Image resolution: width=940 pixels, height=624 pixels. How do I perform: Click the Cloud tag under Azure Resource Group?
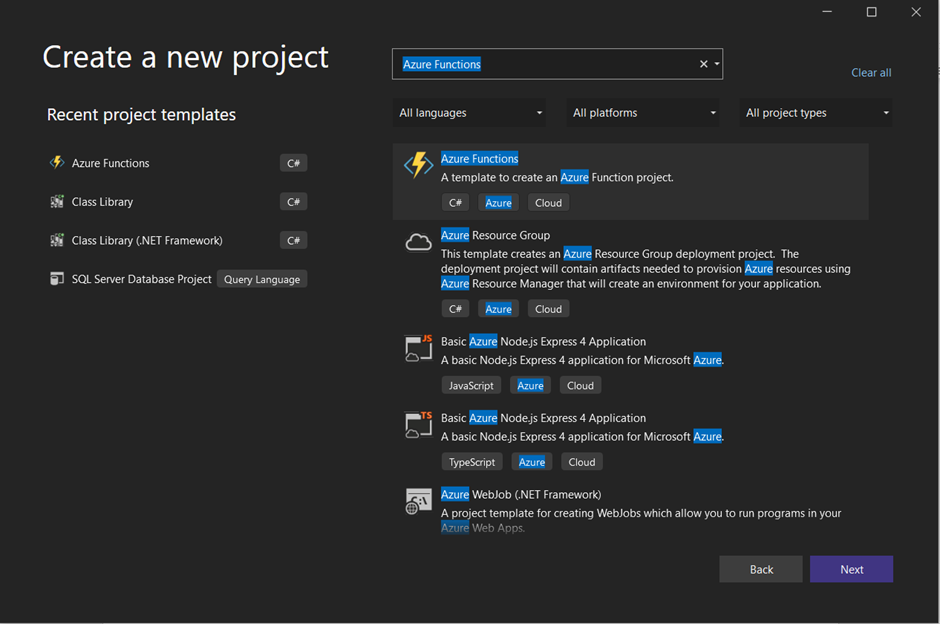[x=549, y=309]
